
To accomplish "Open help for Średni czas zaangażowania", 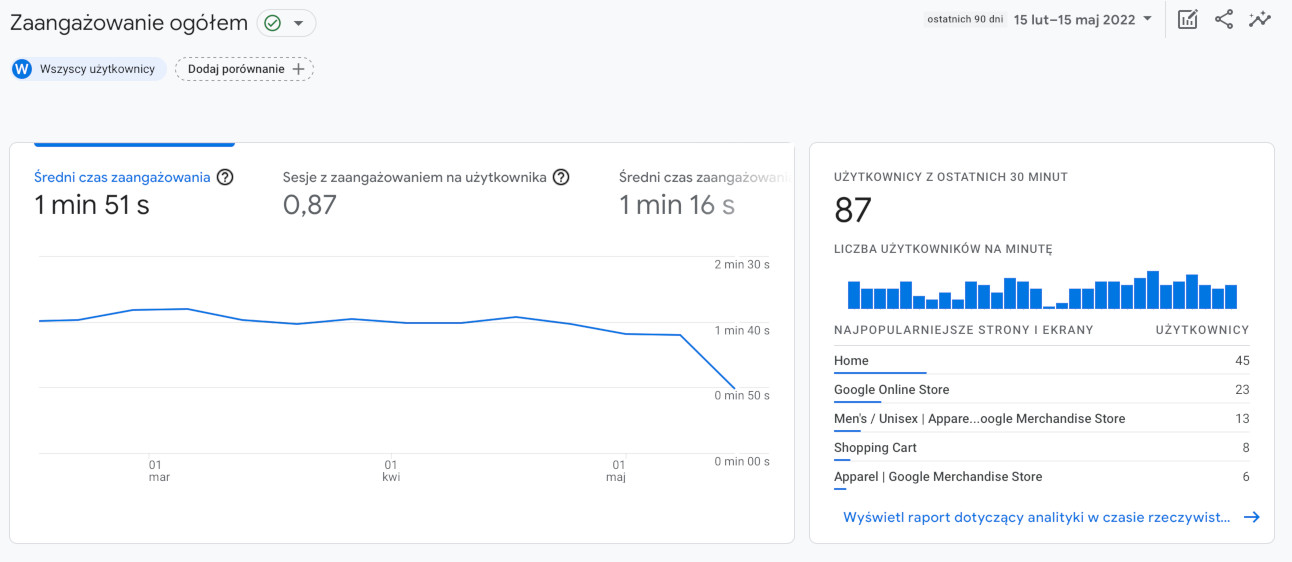I will (x=225, y=177).
